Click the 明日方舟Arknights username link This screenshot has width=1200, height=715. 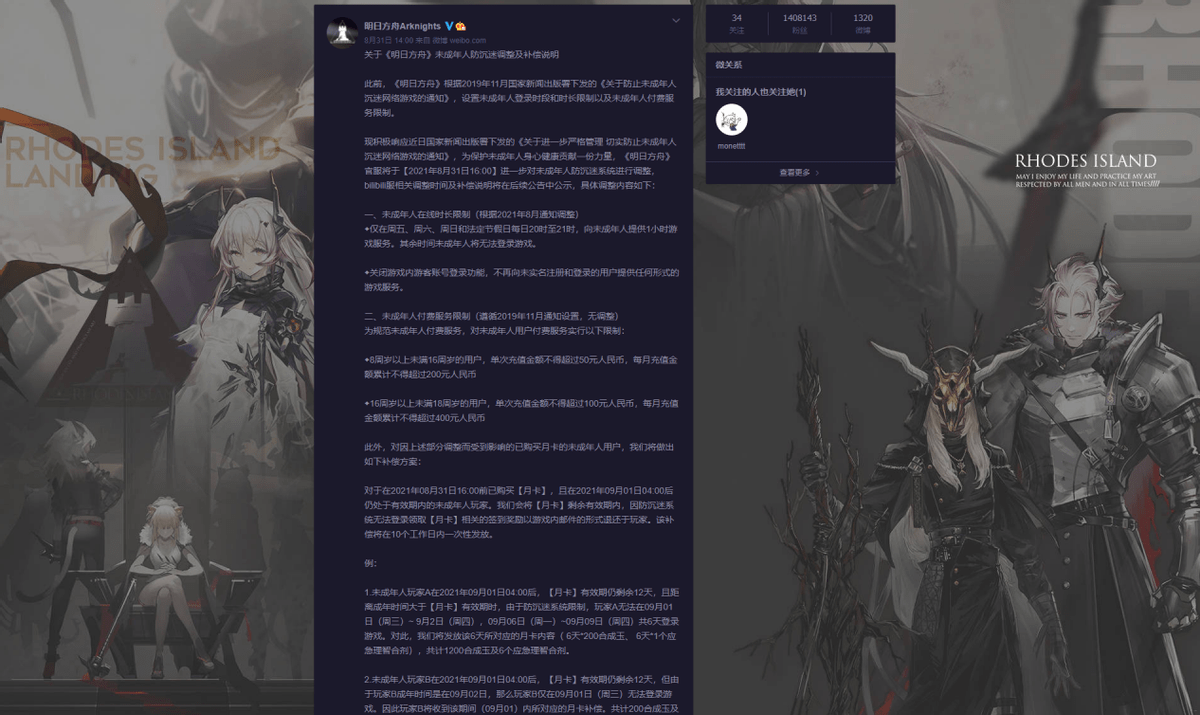coord(402,25)
